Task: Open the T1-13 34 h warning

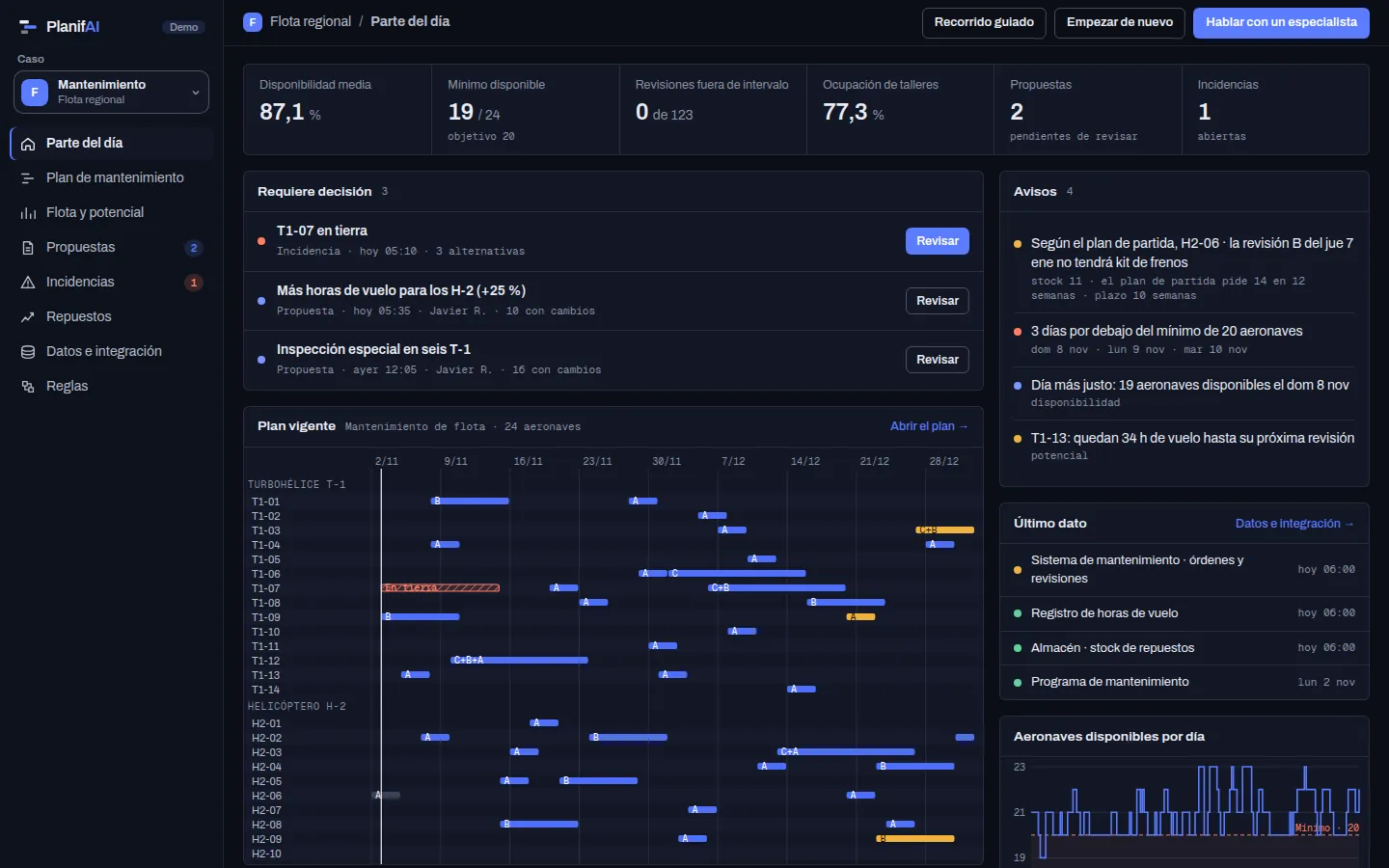Action: tap(1185, 447)
